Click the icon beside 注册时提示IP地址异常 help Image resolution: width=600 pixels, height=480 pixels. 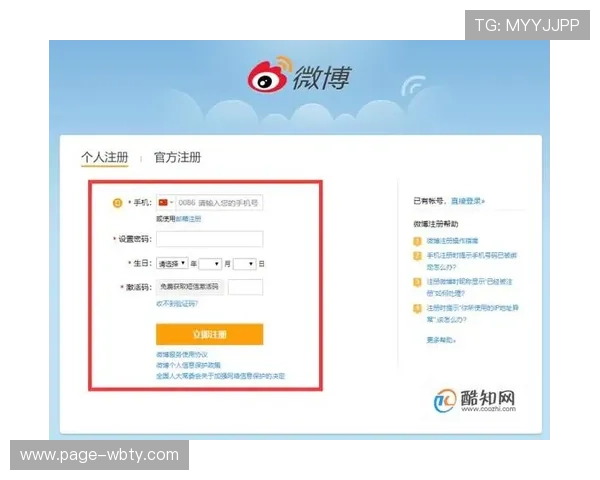(x=417, y=308)
